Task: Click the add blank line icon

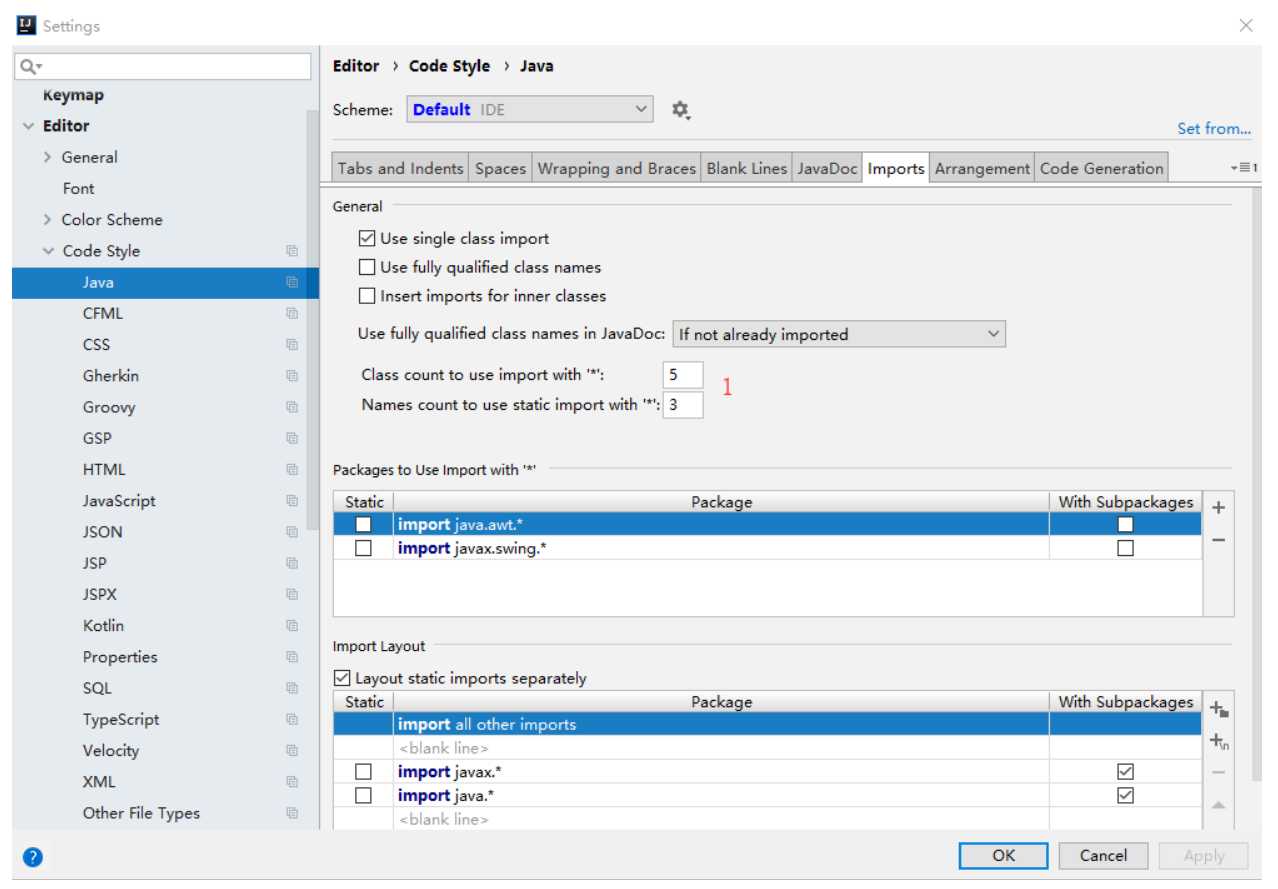Action: click(1218, 741)
